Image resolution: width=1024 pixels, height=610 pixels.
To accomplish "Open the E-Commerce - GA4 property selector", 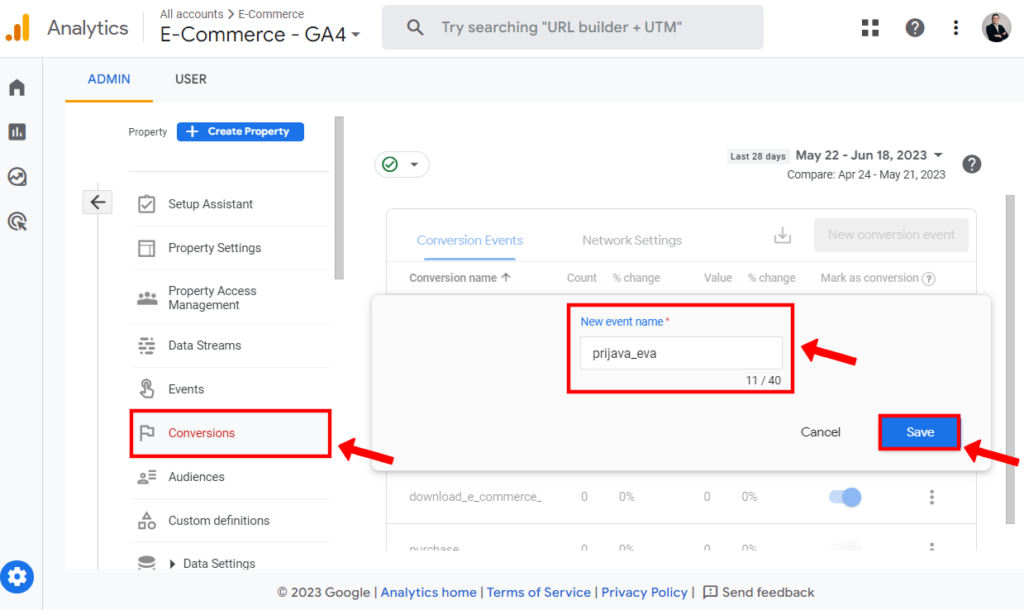I will [x=260, y=35].
